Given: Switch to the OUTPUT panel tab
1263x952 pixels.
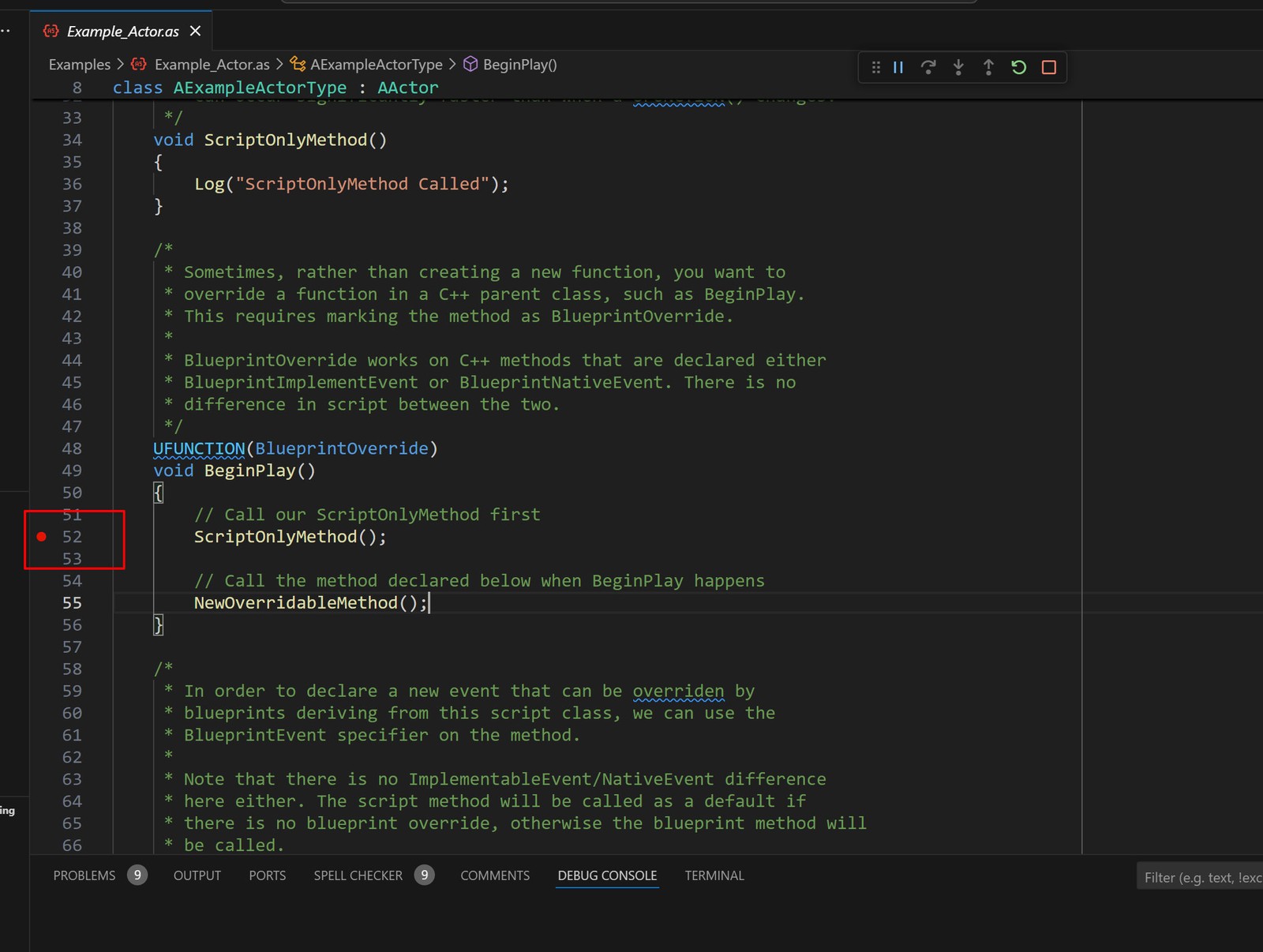Looking at the screenshot, I should point(197,875).
